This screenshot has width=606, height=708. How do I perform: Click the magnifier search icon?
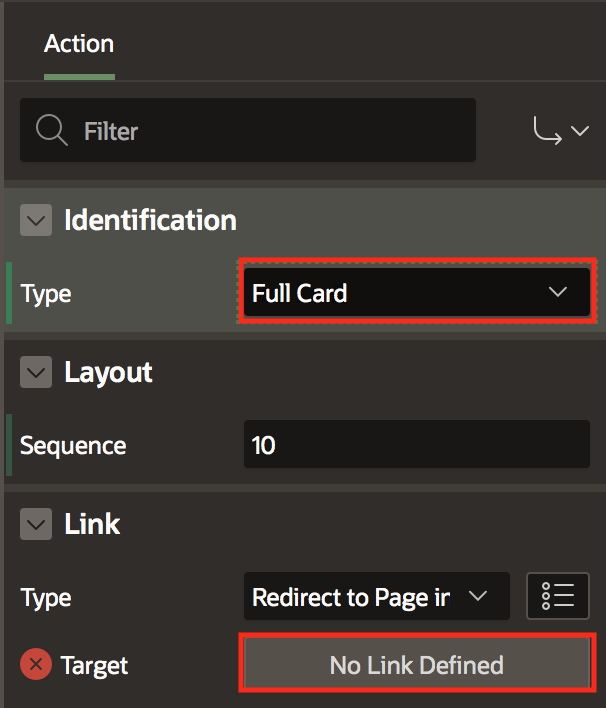point(50,131)
